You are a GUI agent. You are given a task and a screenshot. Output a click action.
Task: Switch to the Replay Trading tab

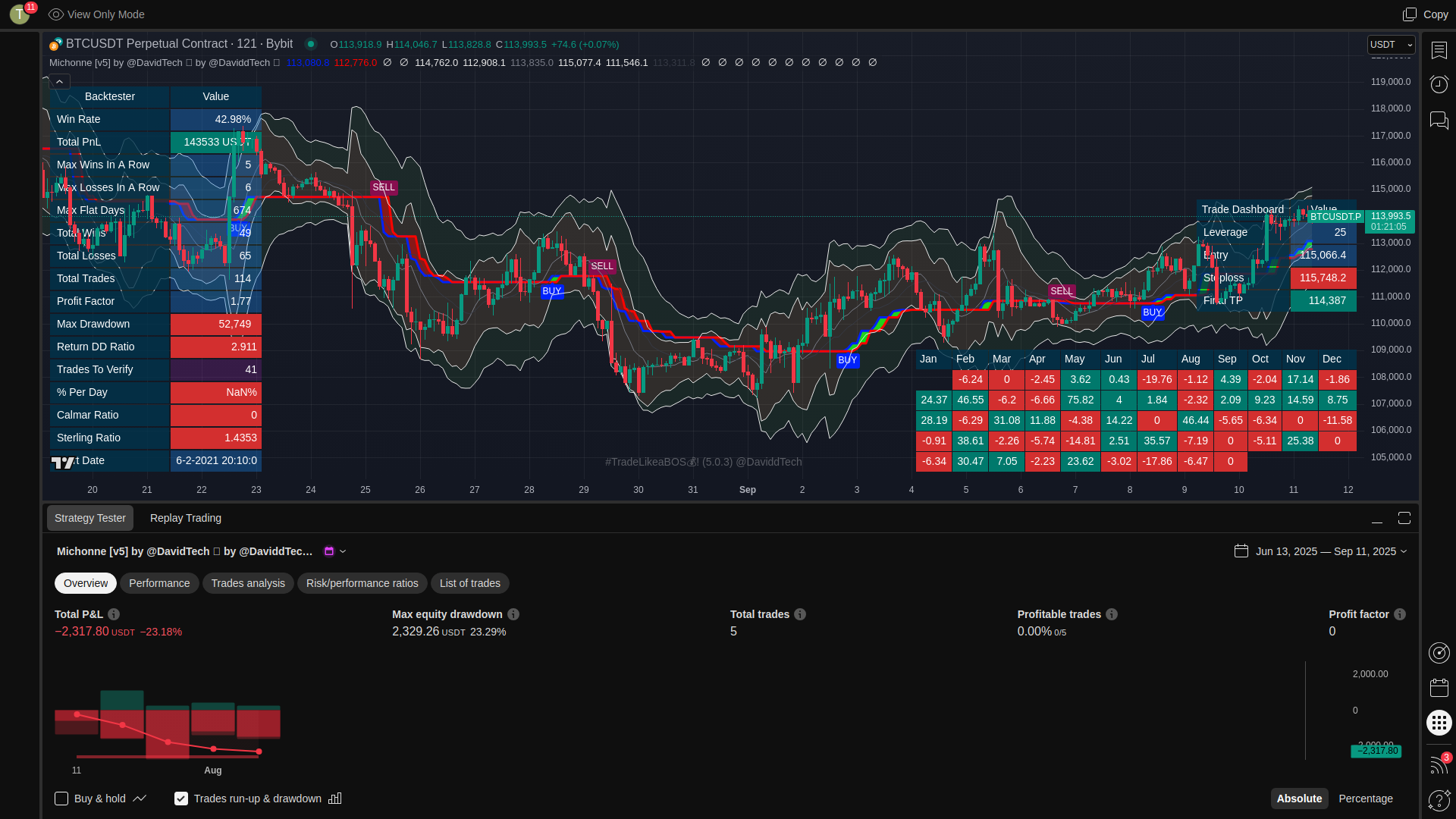pyautogui.click(x=186, y=518)
